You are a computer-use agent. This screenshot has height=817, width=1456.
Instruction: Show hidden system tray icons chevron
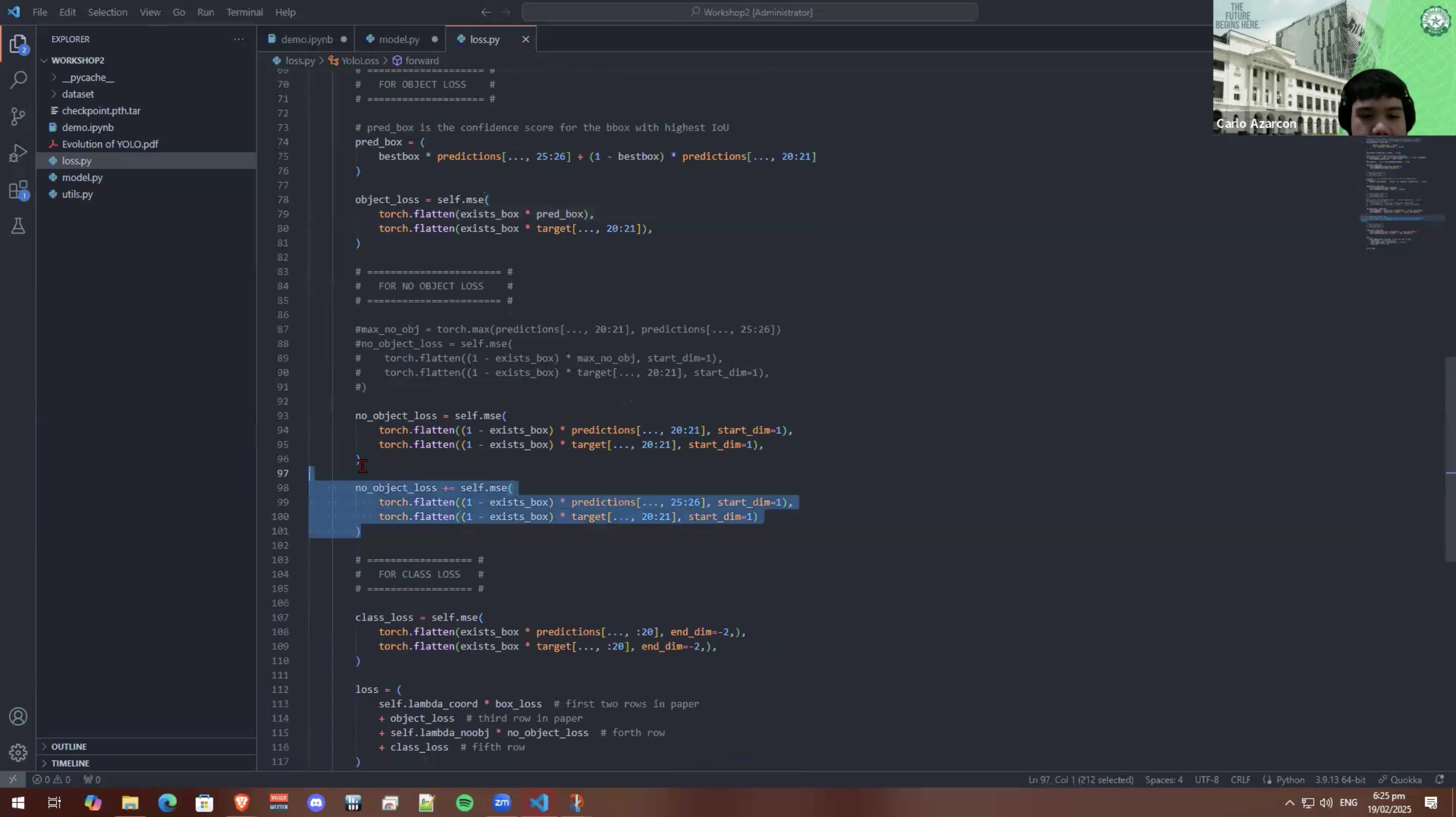pyautogui.click(x=1289, y=802)
